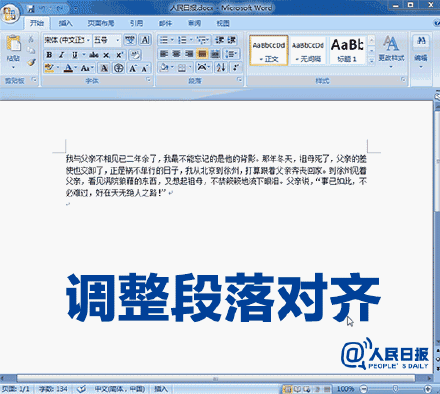
Task: Open the 引用 (References) tab
Action: 136,23
